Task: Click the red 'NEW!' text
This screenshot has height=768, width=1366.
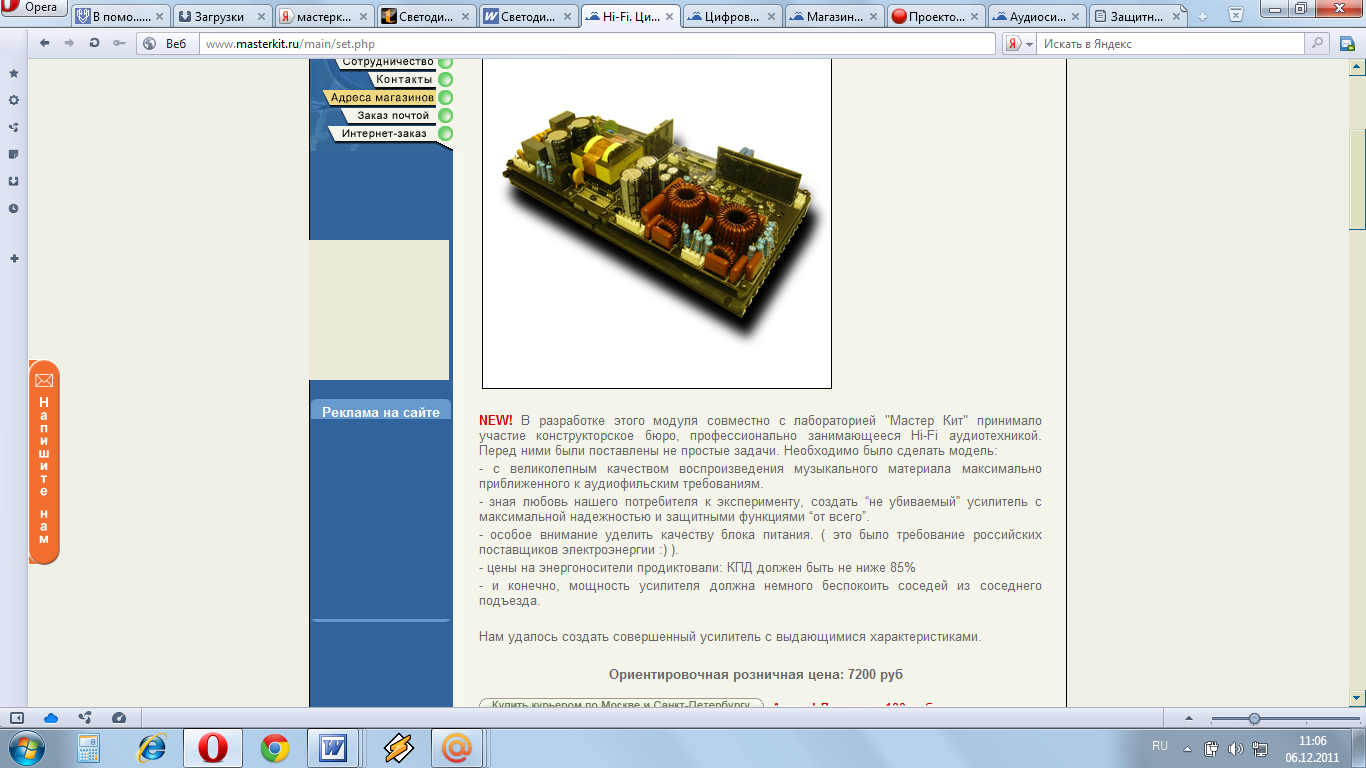Action: pyautogui.click(x=495, y=421)
